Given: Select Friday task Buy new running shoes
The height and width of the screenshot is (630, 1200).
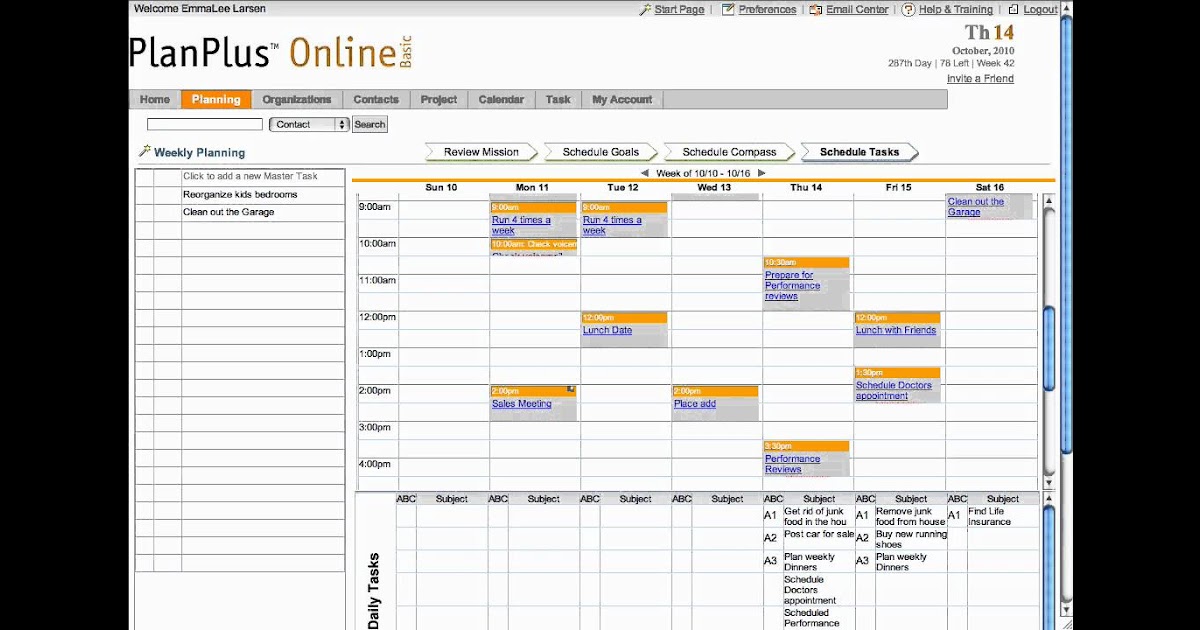Looking at the screenshot, I should [910, 539].
